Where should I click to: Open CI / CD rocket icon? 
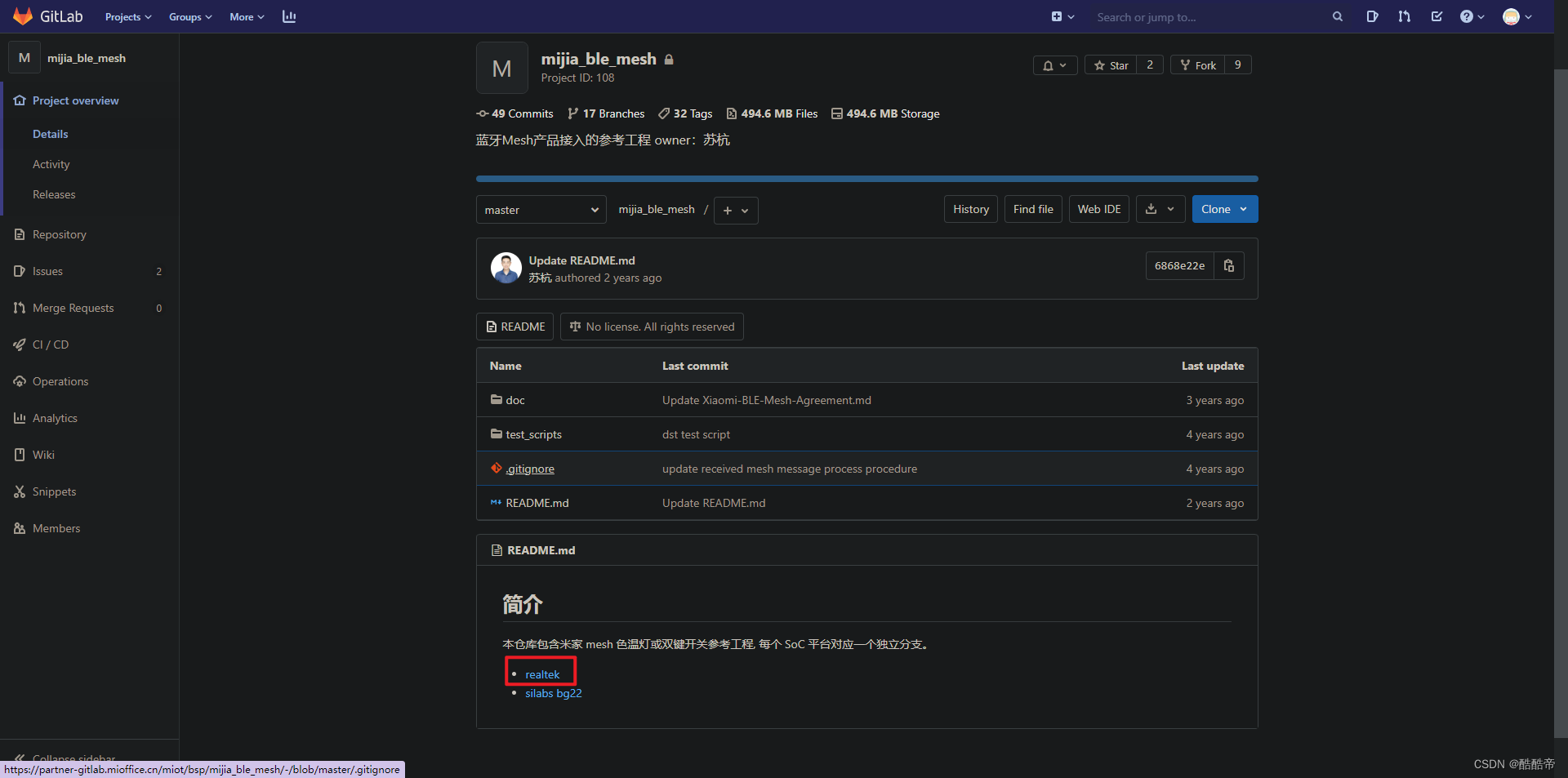20,345
